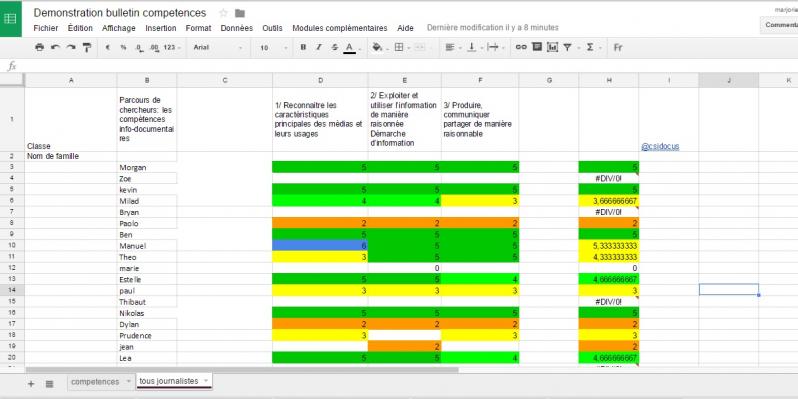The height and width of the screenshot is (399, 798).
Task: Click the Nom de famille cell
Action: pos(71,156)
